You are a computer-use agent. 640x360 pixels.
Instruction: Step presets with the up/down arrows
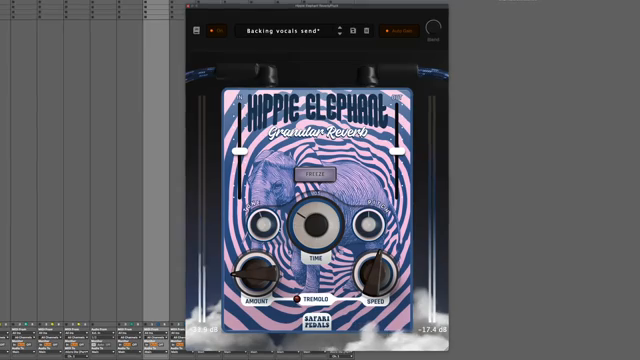coord(340,31)
